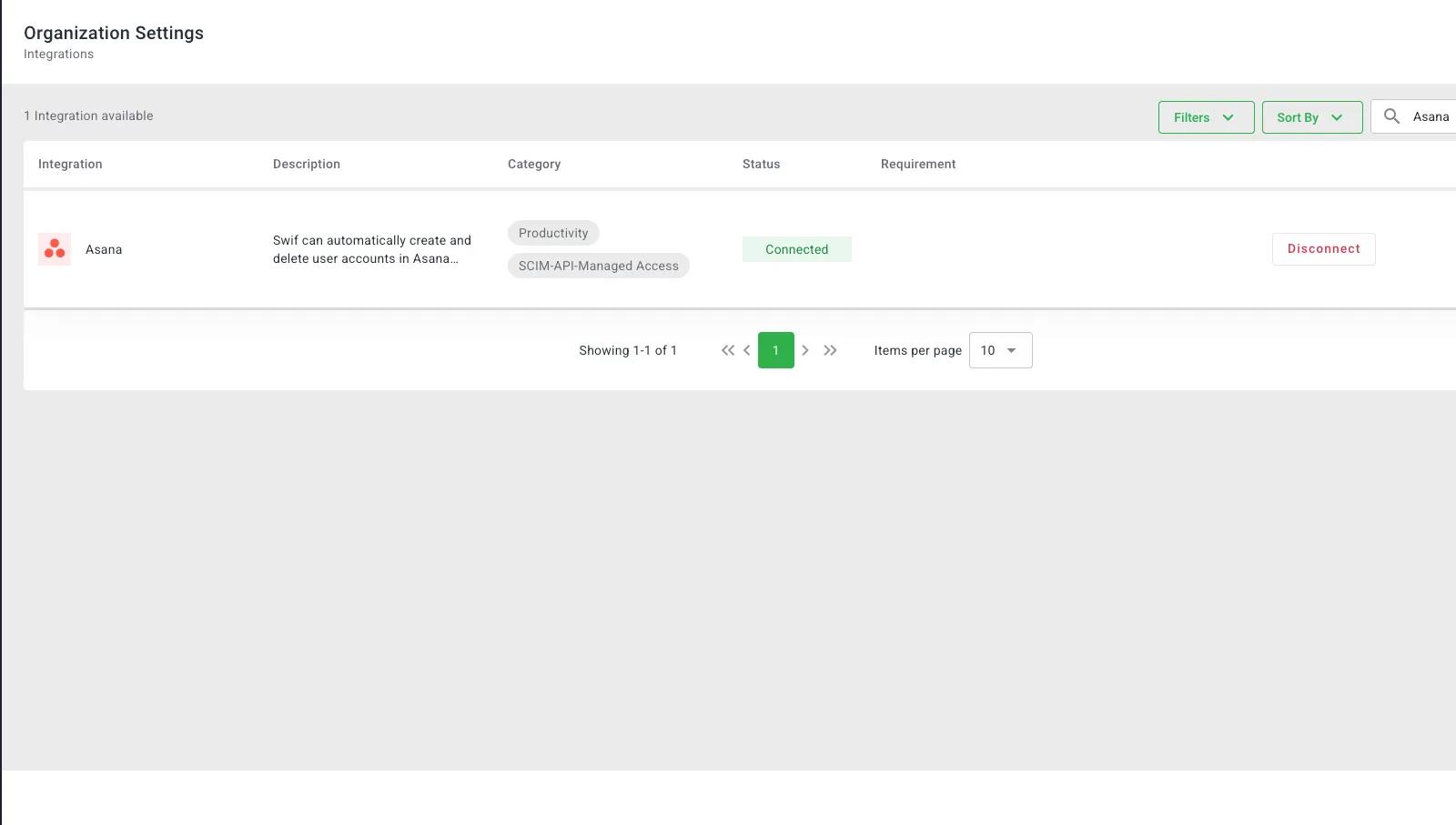Go to the first page using double-left arrows
Screen dimensions: 1456x825
pos(727,350)
